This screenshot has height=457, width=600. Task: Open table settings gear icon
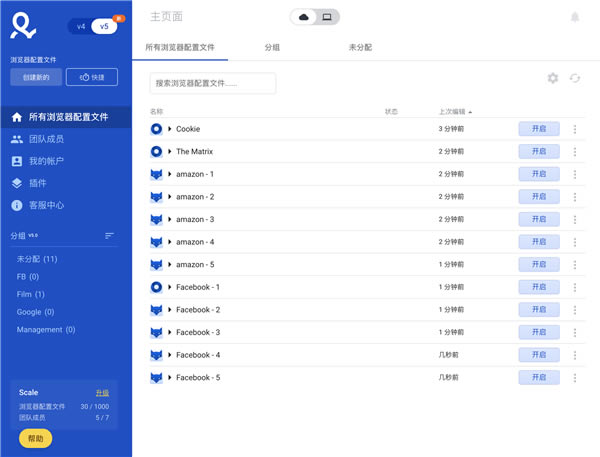coord(553,78)
